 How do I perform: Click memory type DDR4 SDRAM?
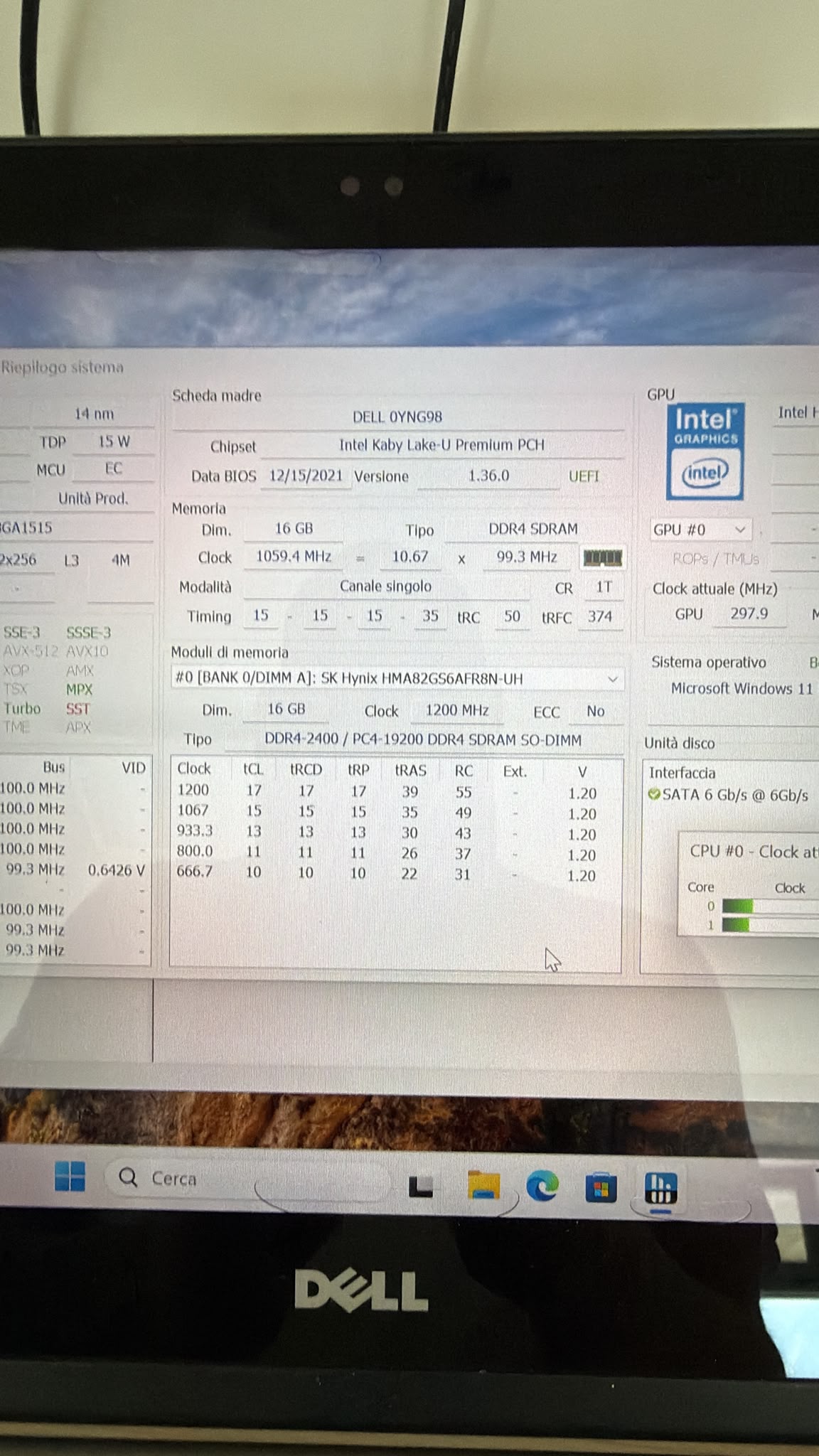533,529
